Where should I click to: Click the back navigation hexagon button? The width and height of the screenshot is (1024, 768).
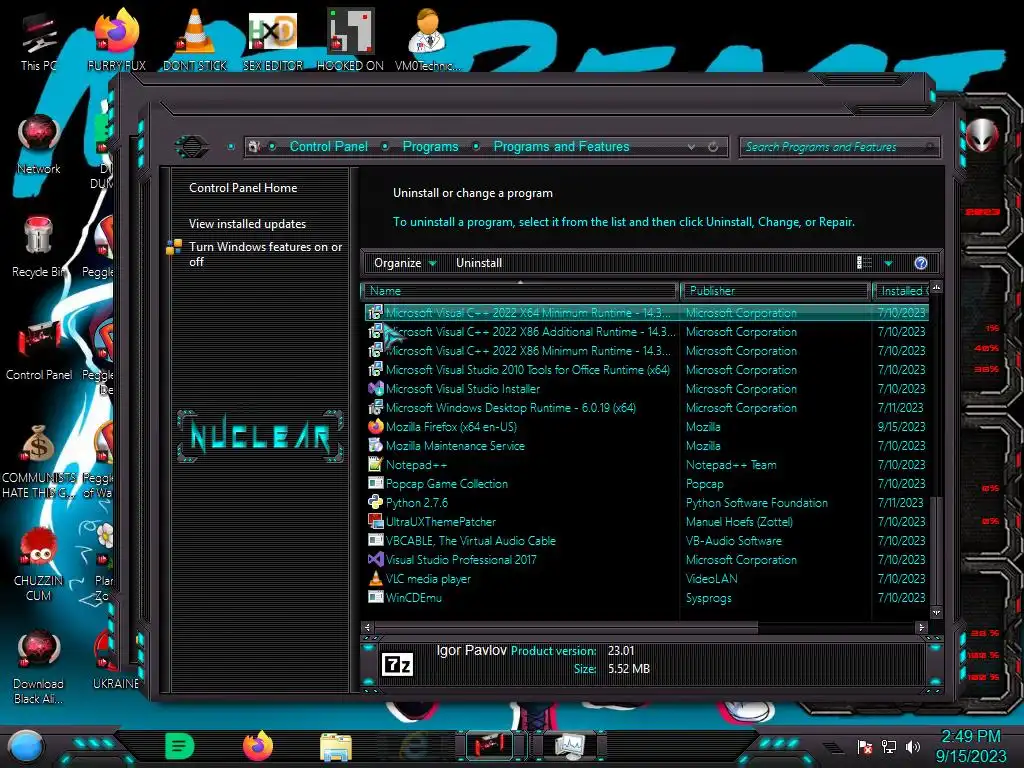191,146
